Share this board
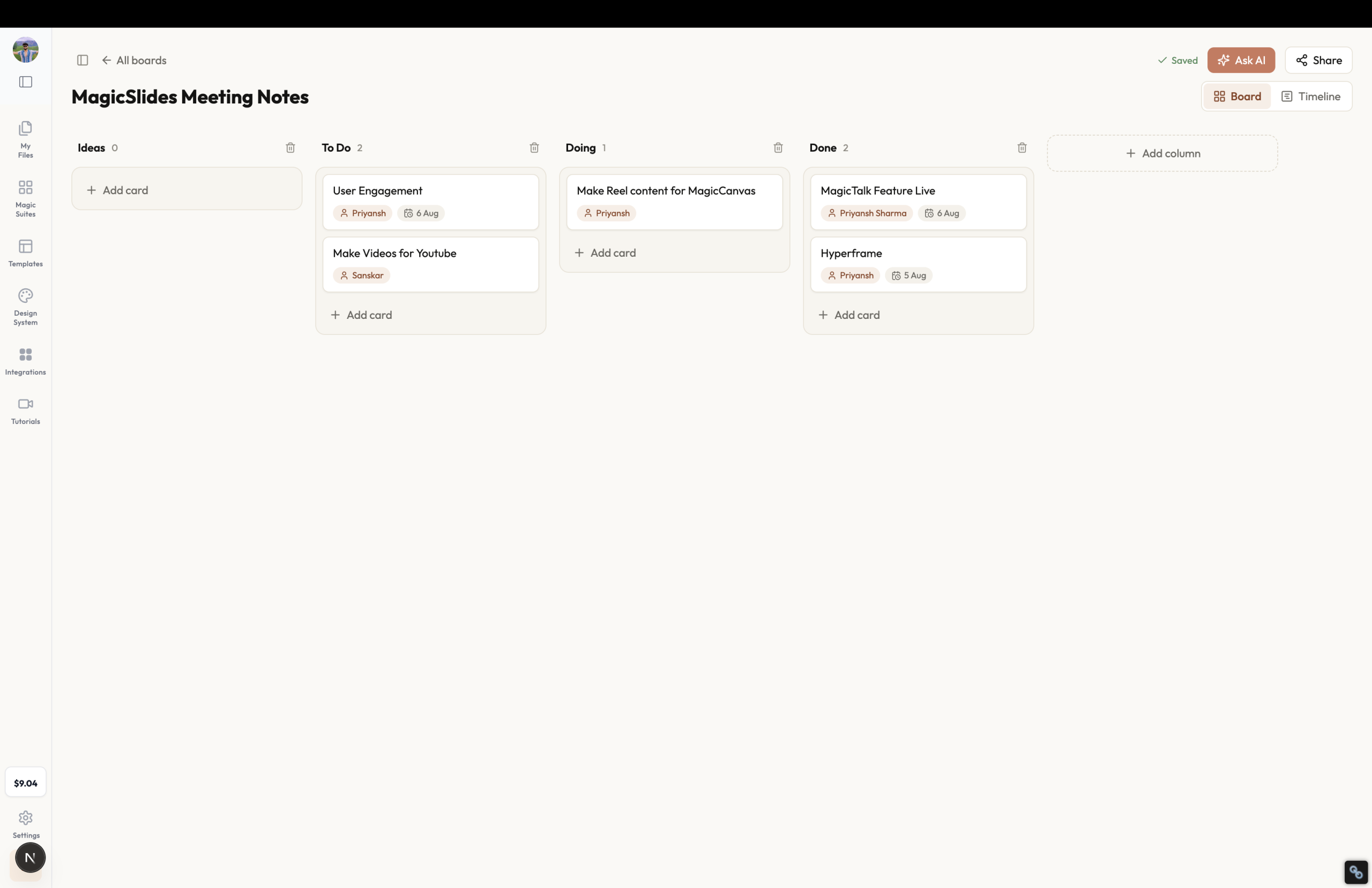Image resolution: width=1372 pixels, height=888 pixels. click(x=1318, y=60)
